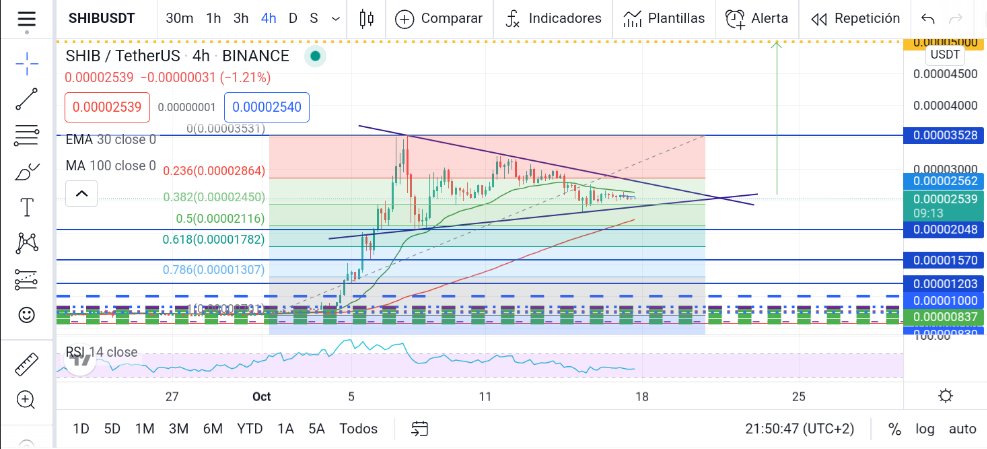Click the green market status indicator
987x449 pixels.
pyautogui.click(x=315, y=56)
